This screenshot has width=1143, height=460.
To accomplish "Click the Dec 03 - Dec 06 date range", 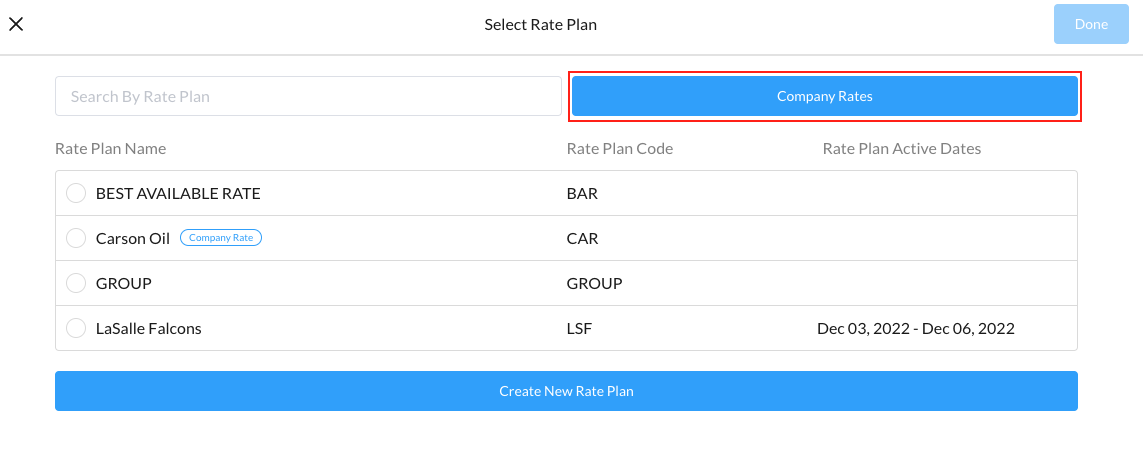I will (916, 328).
